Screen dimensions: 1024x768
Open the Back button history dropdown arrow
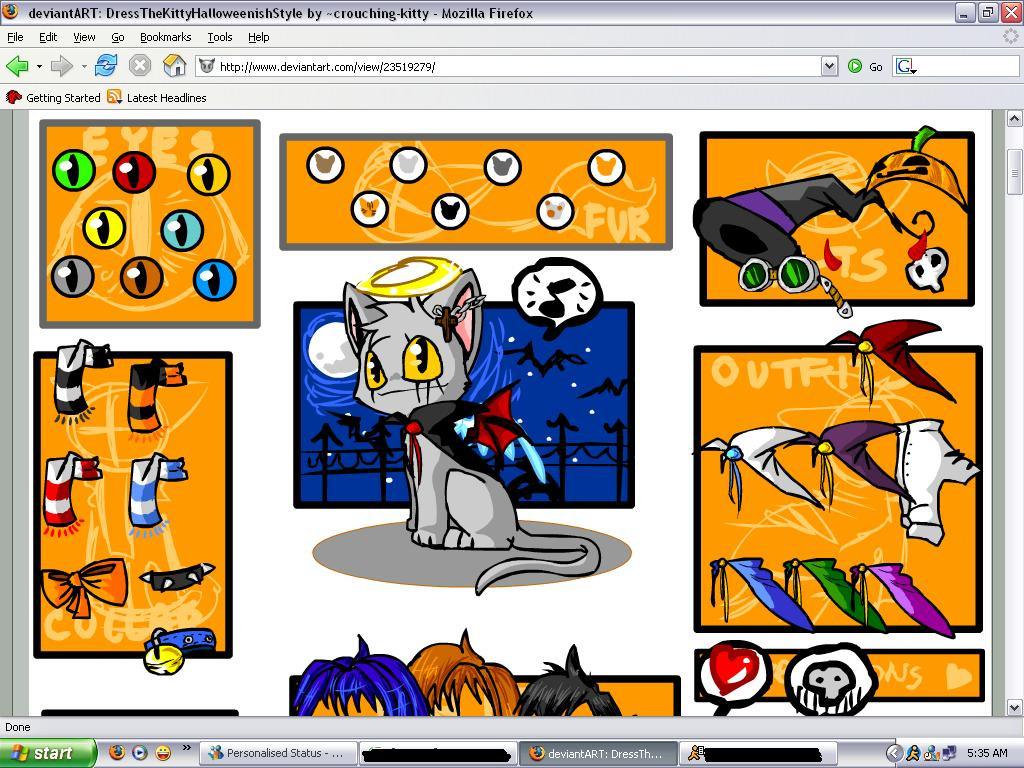[x=39, y=66]
